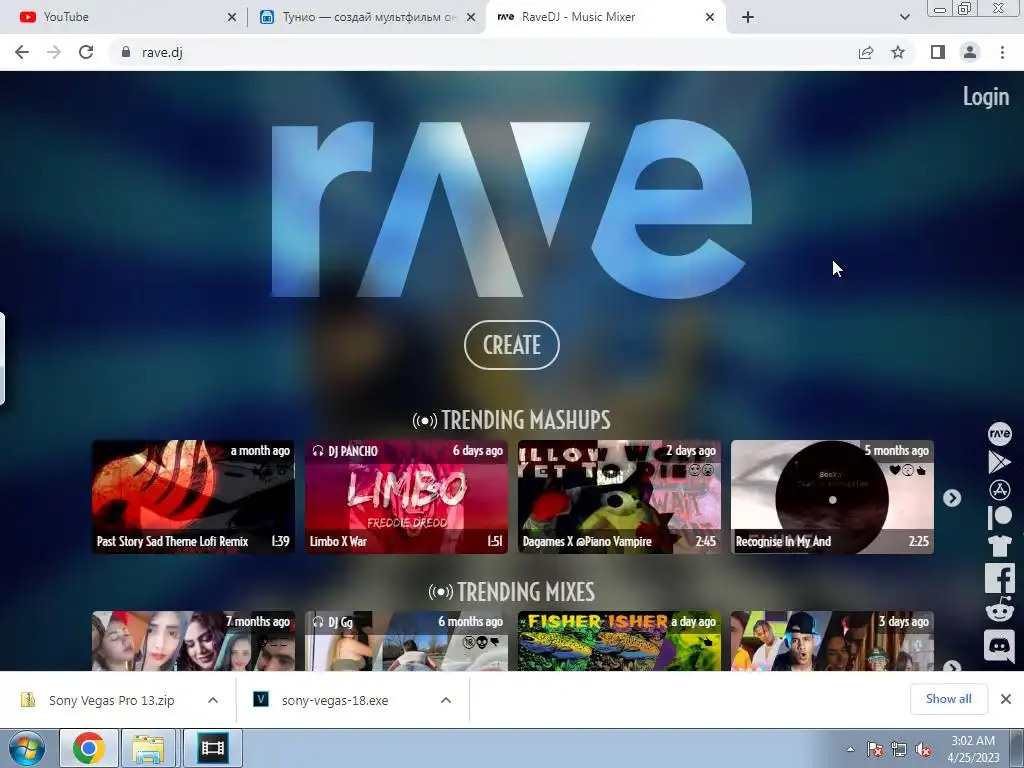Open the network tray icon
This screenshot has height=768, width=1024.
(x=899, y=749)
